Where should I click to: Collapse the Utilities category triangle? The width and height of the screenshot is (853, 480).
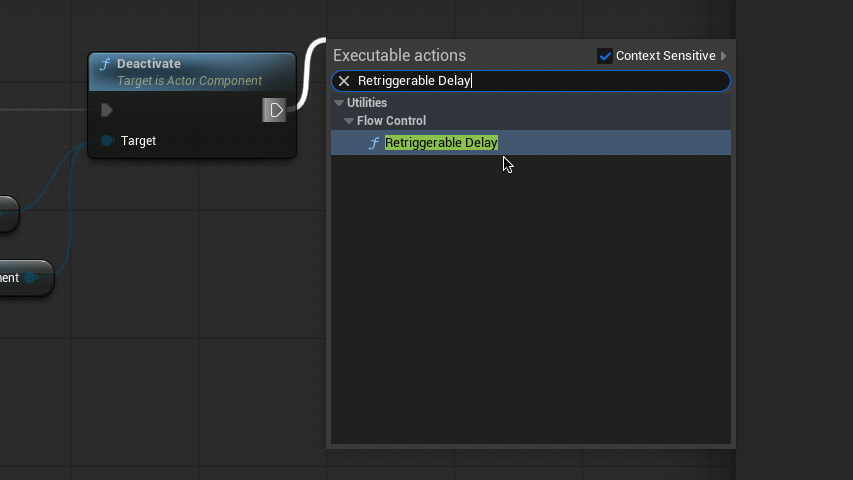(x=339, y=103)
